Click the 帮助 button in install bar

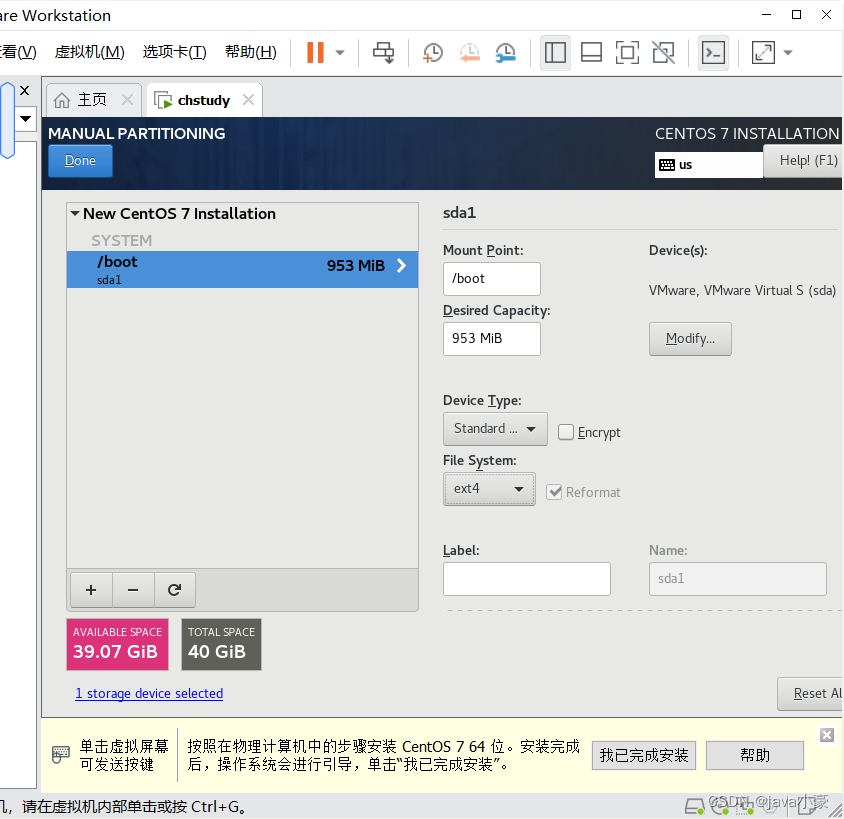coord(755,756)
